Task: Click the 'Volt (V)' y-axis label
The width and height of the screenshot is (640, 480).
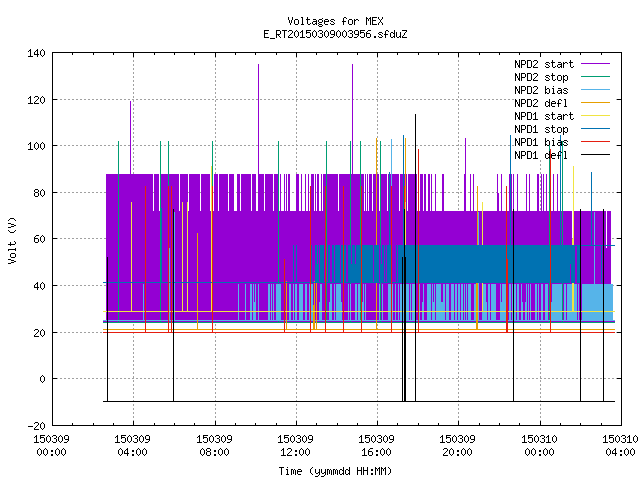Action: click(12, 240)
